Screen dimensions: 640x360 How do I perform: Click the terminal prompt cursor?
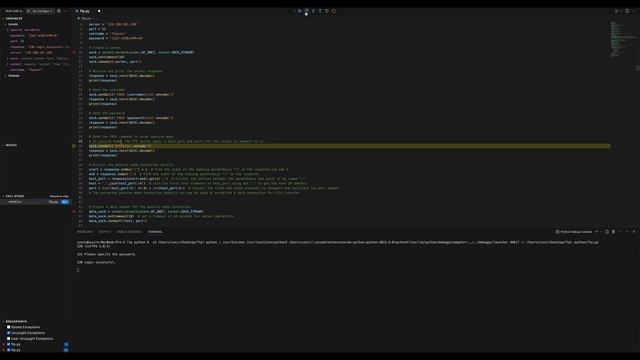tap(78, 270)
